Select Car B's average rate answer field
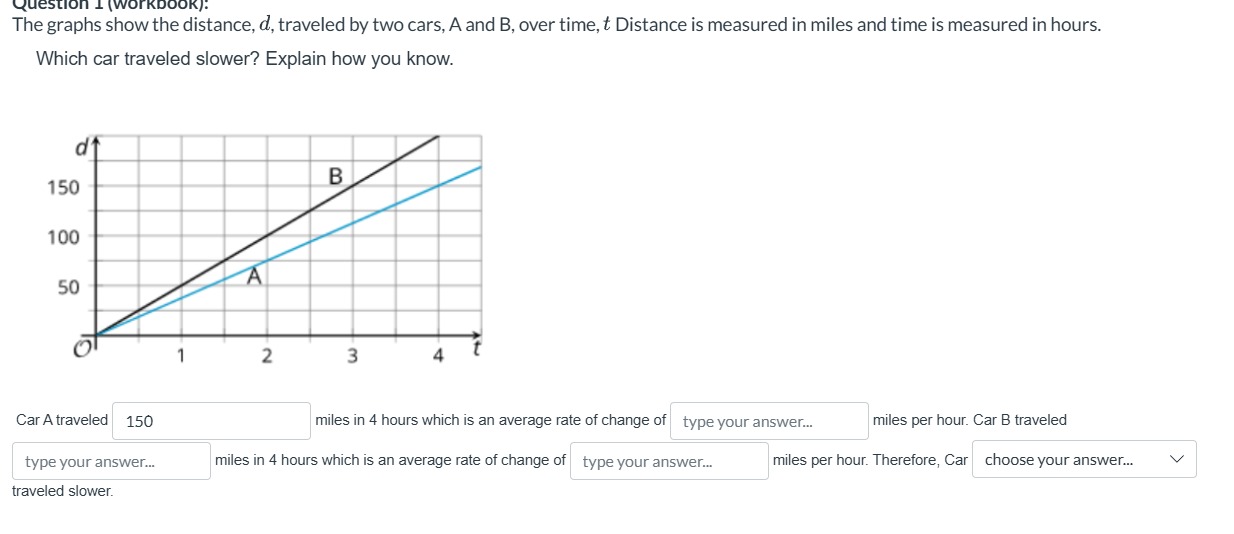This screenshot has height=534, width=1234. tap(669, 461)
